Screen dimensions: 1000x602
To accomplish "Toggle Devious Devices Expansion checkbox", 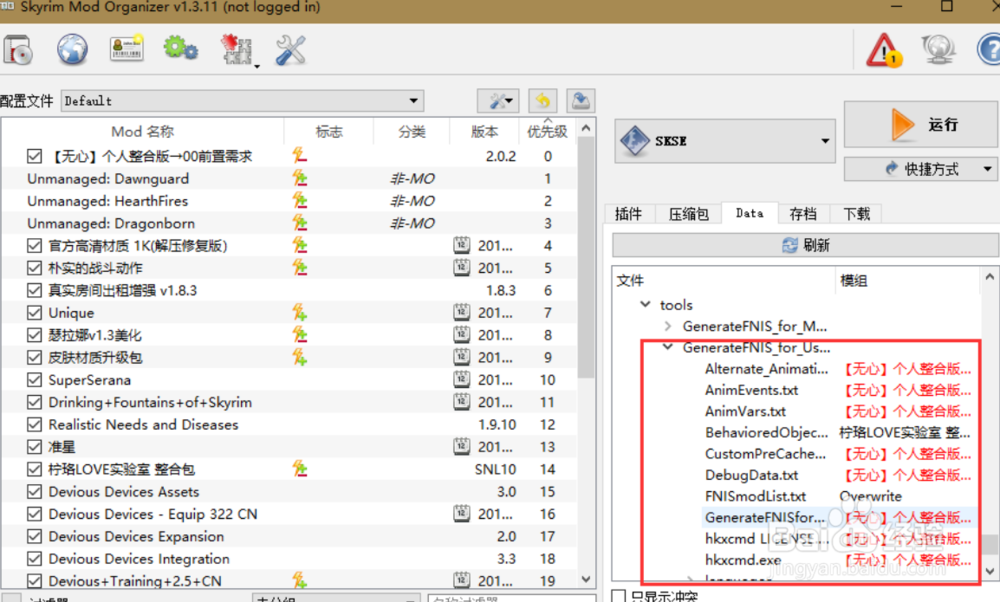I will tap(34, 536).
